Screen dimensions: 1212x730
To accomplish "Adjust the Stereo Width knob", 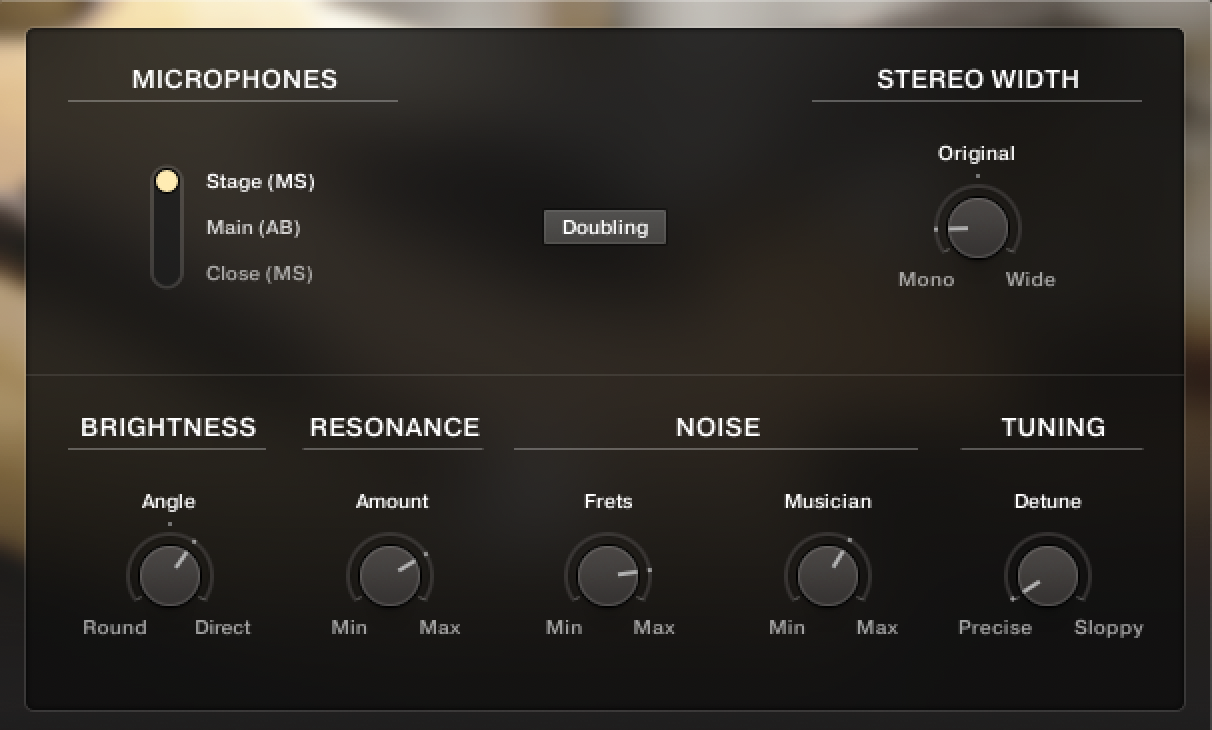I will 976,227.
